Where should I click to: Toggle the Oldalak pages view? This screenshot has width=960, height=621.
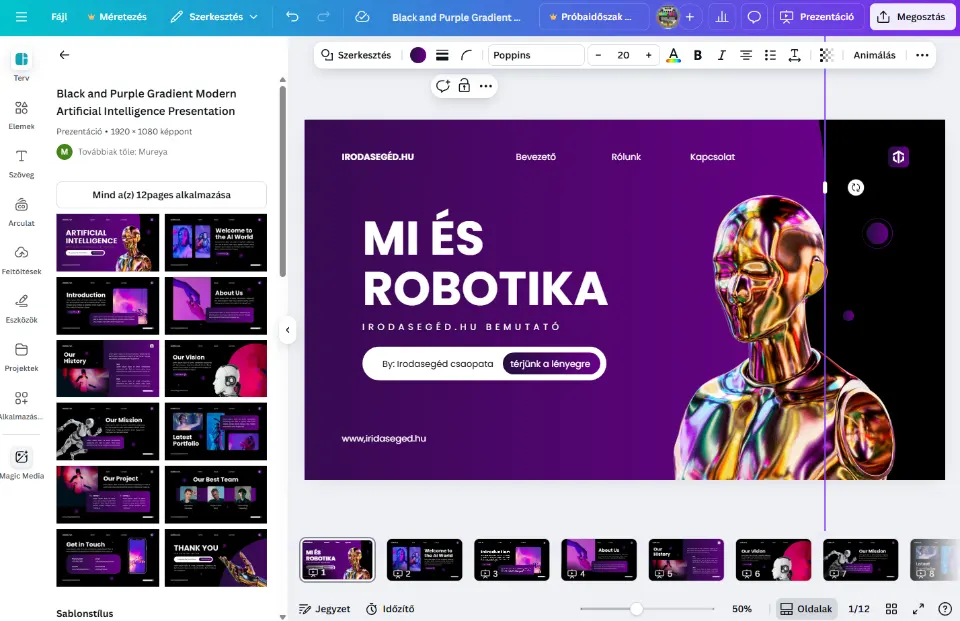[807, 608]
